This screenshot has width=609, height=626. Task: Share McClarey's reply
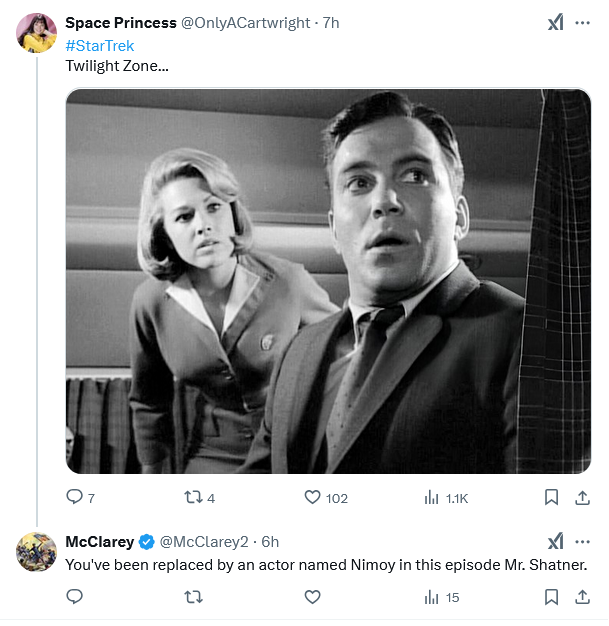coord(582,597)
